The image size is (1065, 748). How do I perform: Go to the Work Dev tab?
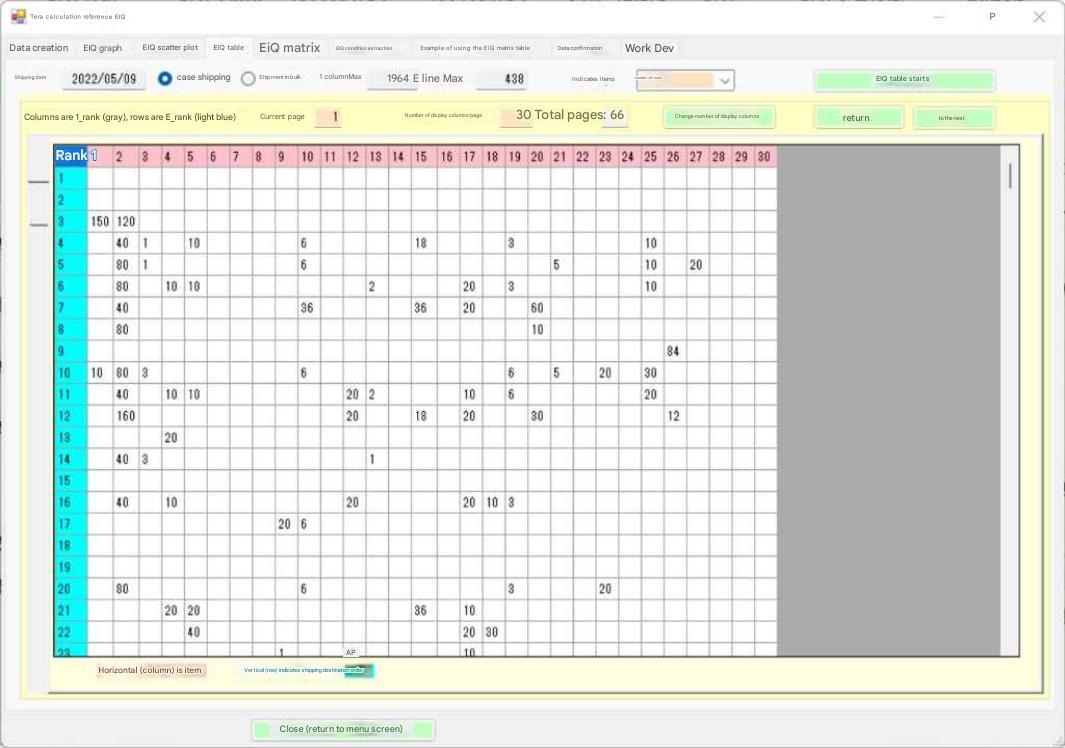(649, 48)
